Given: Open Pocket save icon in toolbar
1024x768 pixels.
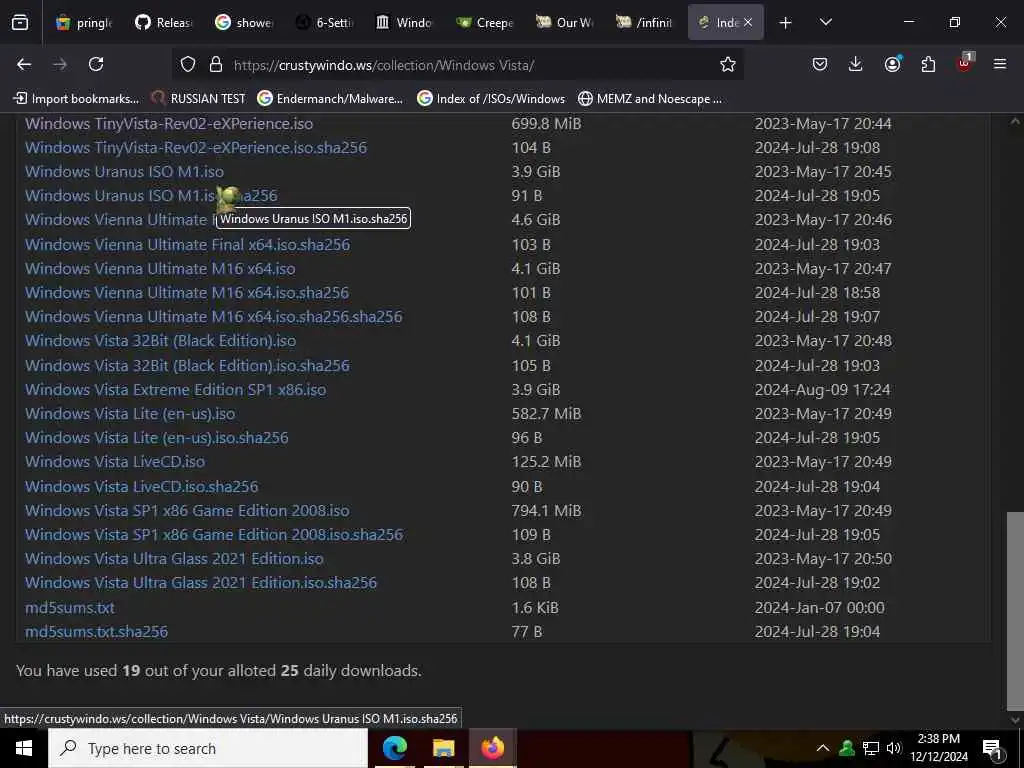Looking at the screenshot, I should [820, 64].
